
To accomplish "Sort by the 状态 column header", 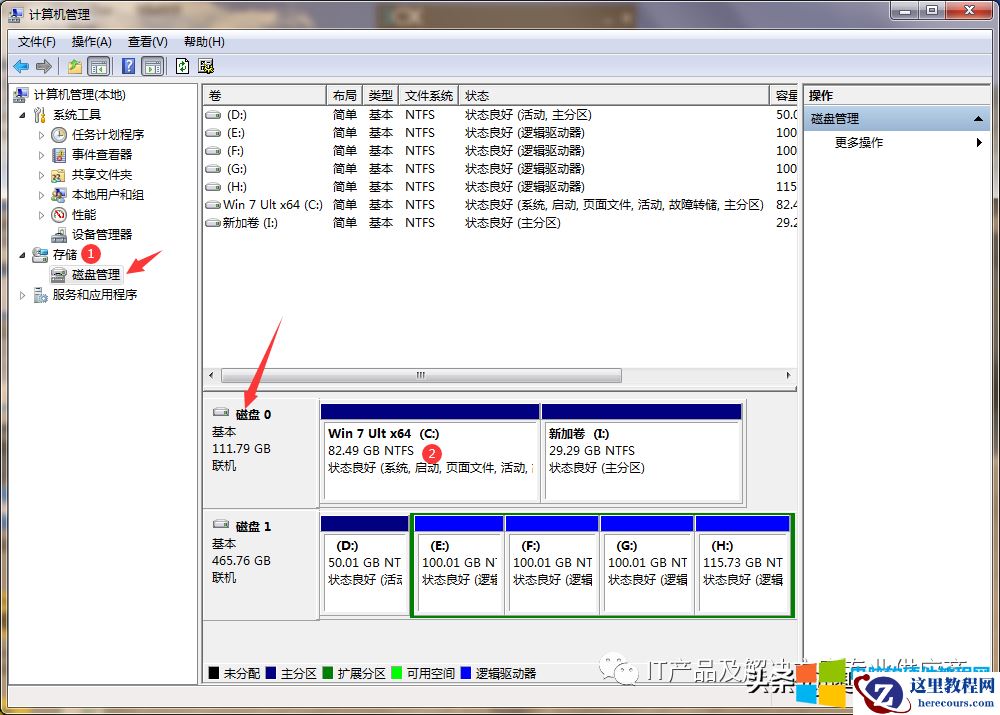I will click(x=614, y=96).
